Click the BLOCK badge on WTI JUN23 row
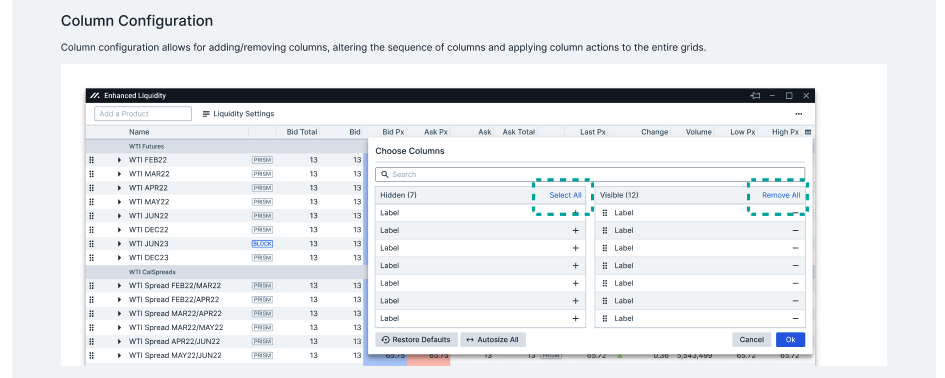This screenshot has height=378, width=945. click(262, 244)
